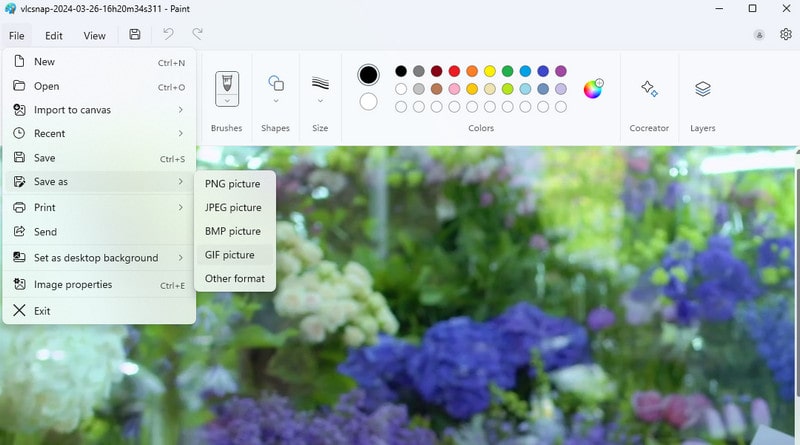Expand the Import to canvas submenu
This screenshot has width=800, height=445.
pos(99,110)
